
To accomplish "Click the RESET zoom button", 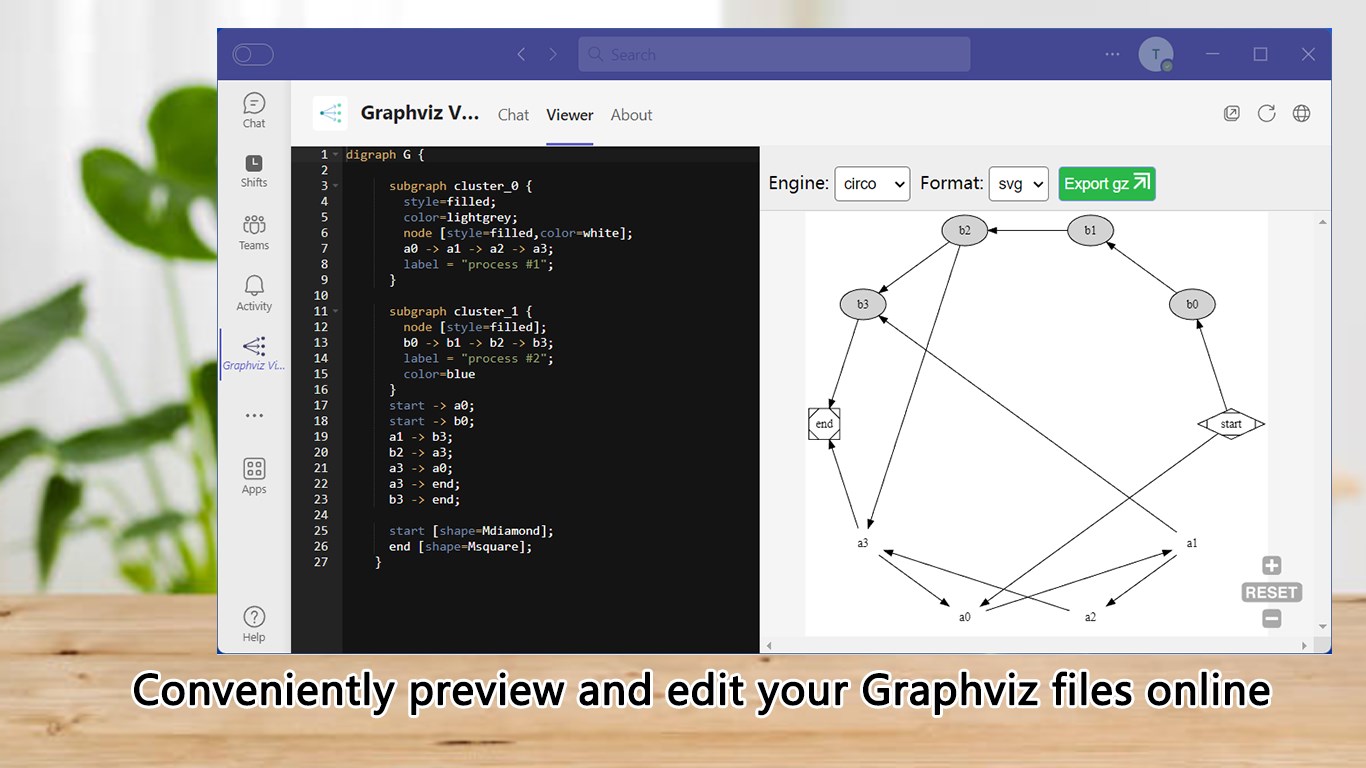I will 1271,592.
